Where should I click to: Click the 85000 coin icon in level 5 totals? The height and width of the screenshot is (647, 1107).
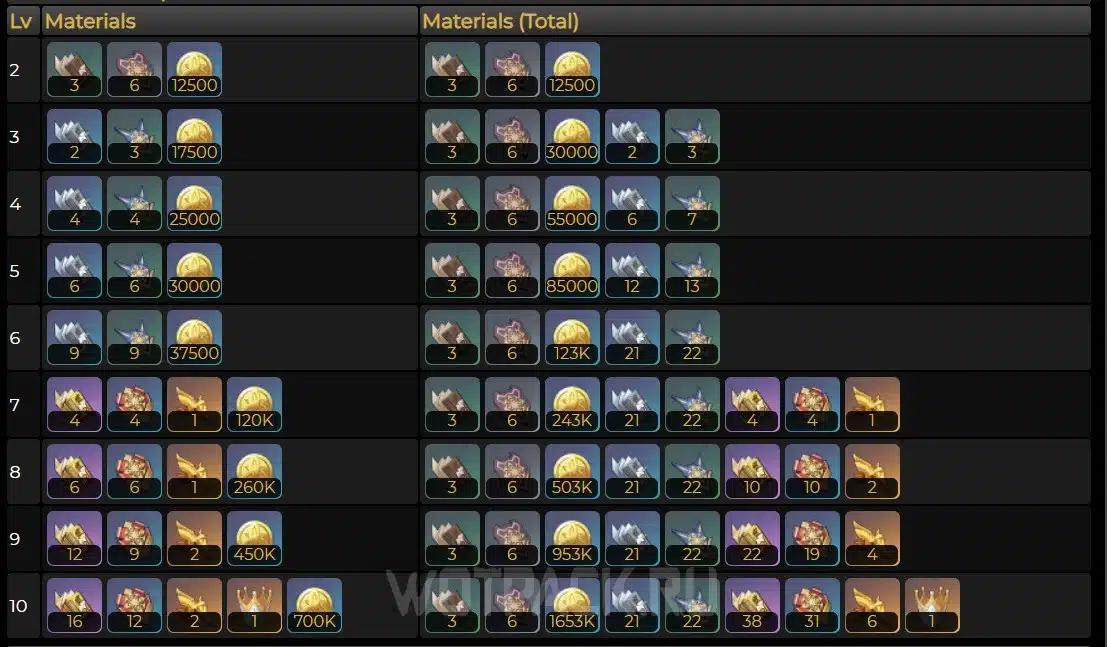point(572,270)
